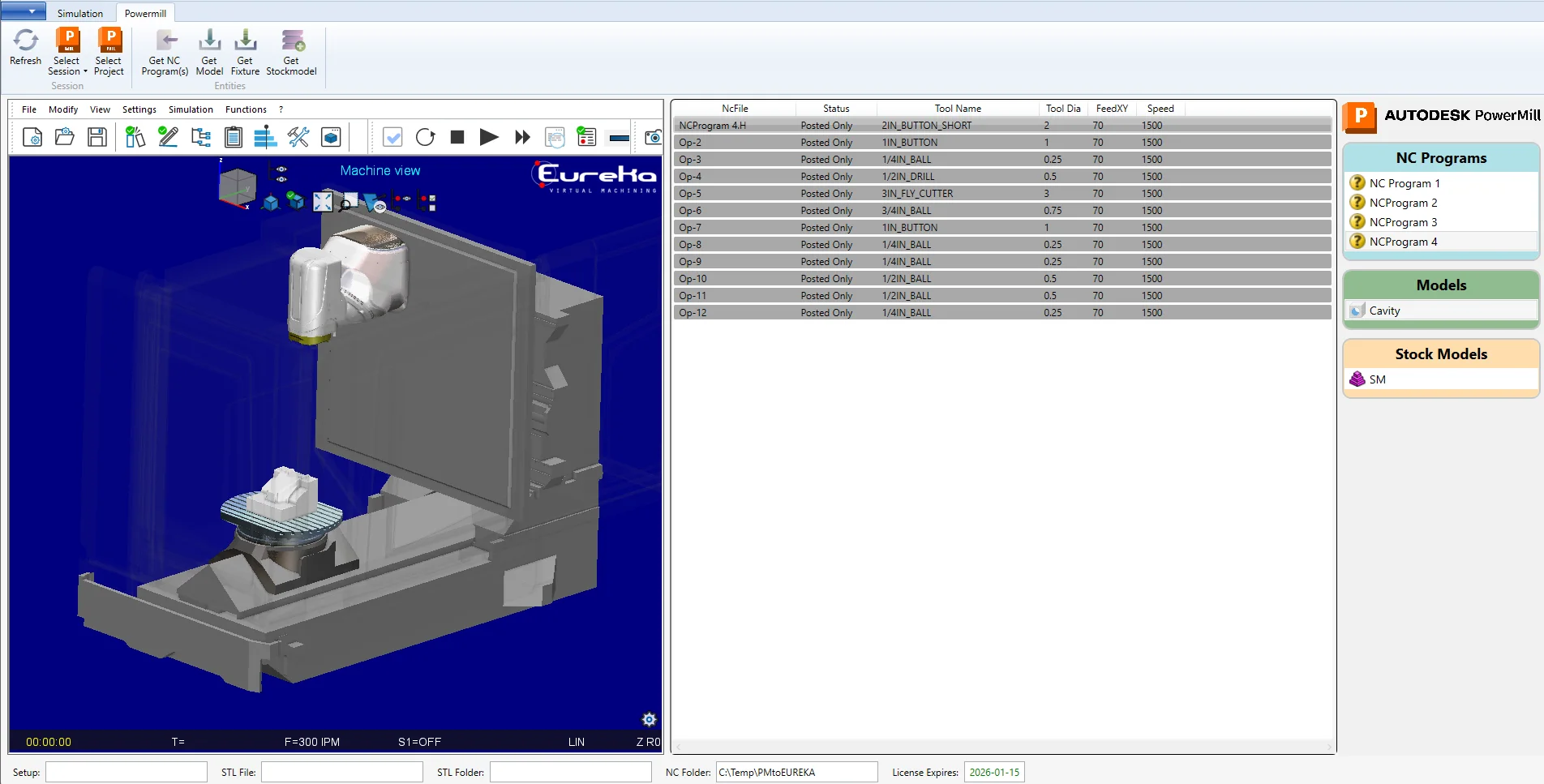Image resolution: width=1544 pixels, height=784 pixels.
Task: Click Get Fixture icon
Action: [x=245, y=41]
